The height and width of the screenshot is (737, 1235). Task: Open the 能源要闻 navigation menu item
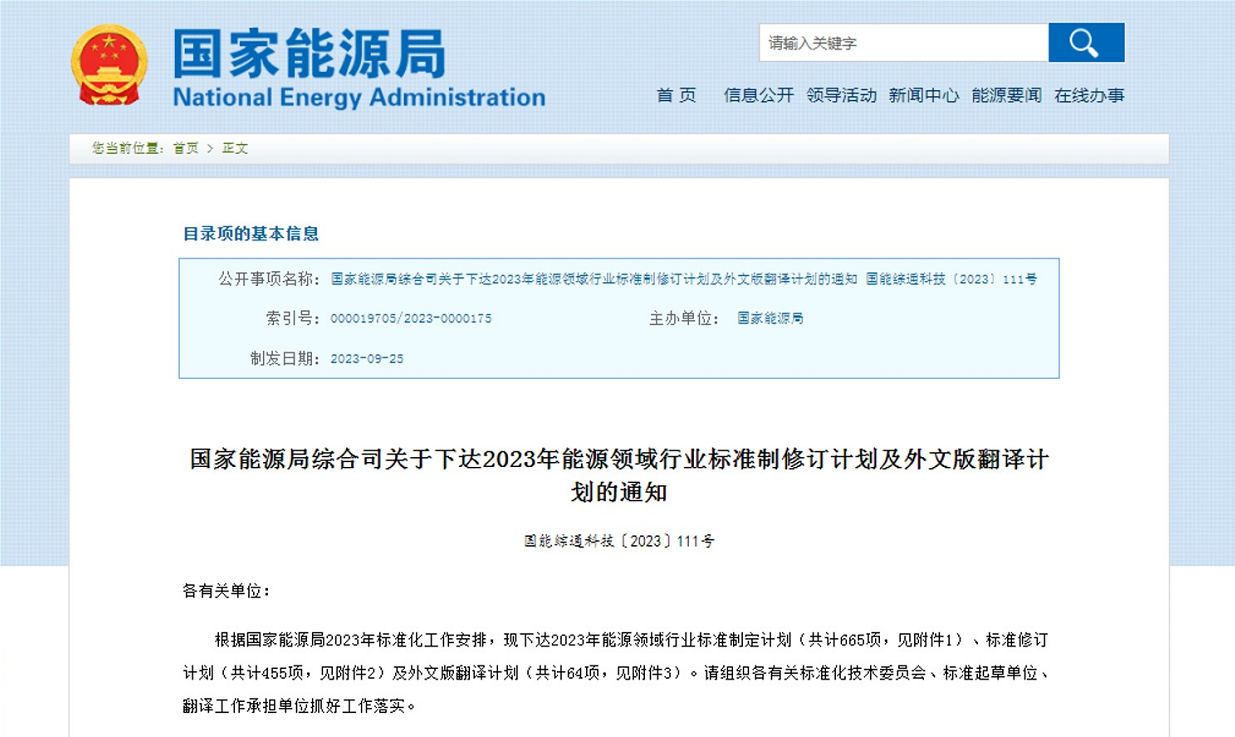tap(1006, 96)
